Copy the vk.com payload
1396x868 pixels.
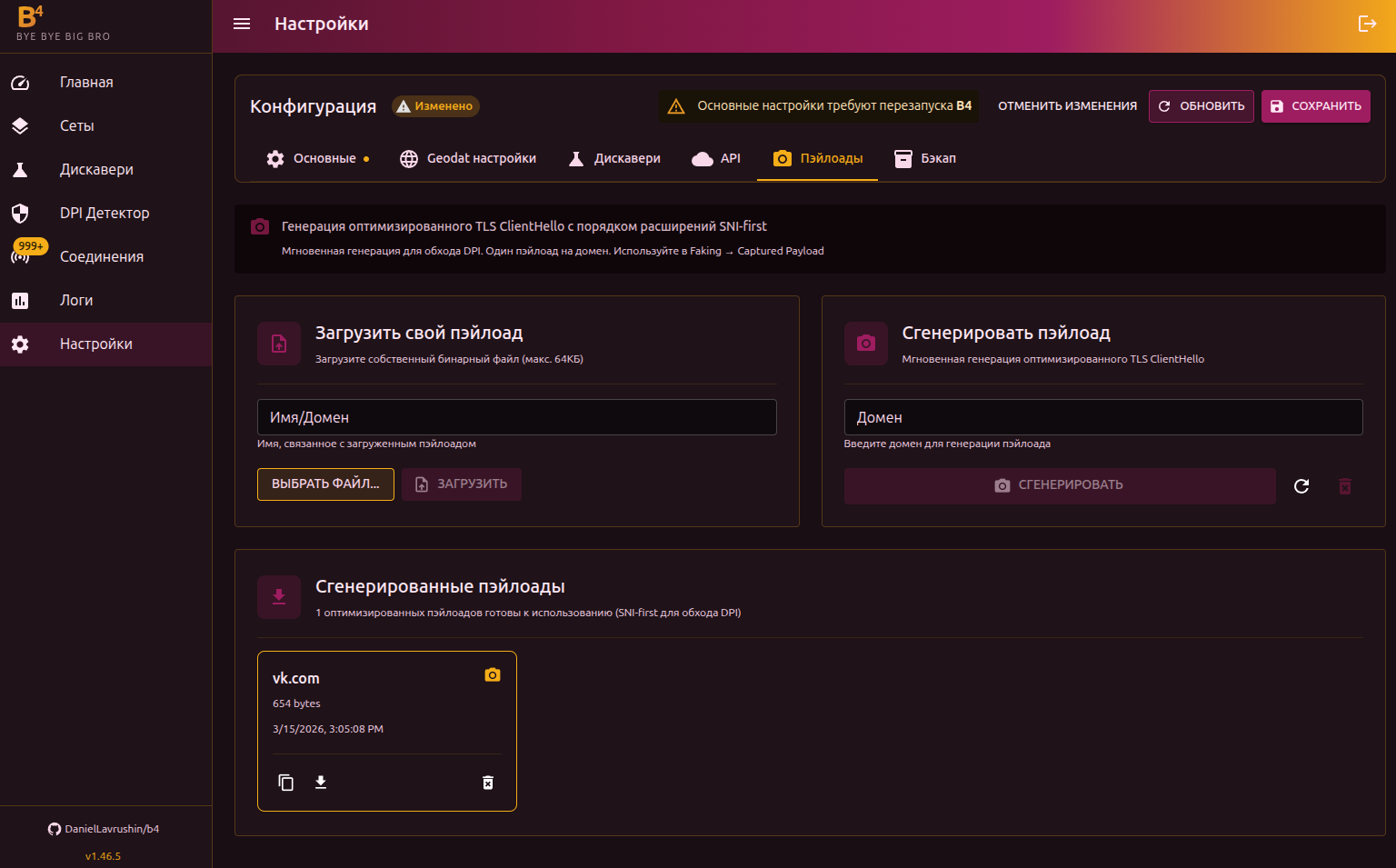[285, 783]
